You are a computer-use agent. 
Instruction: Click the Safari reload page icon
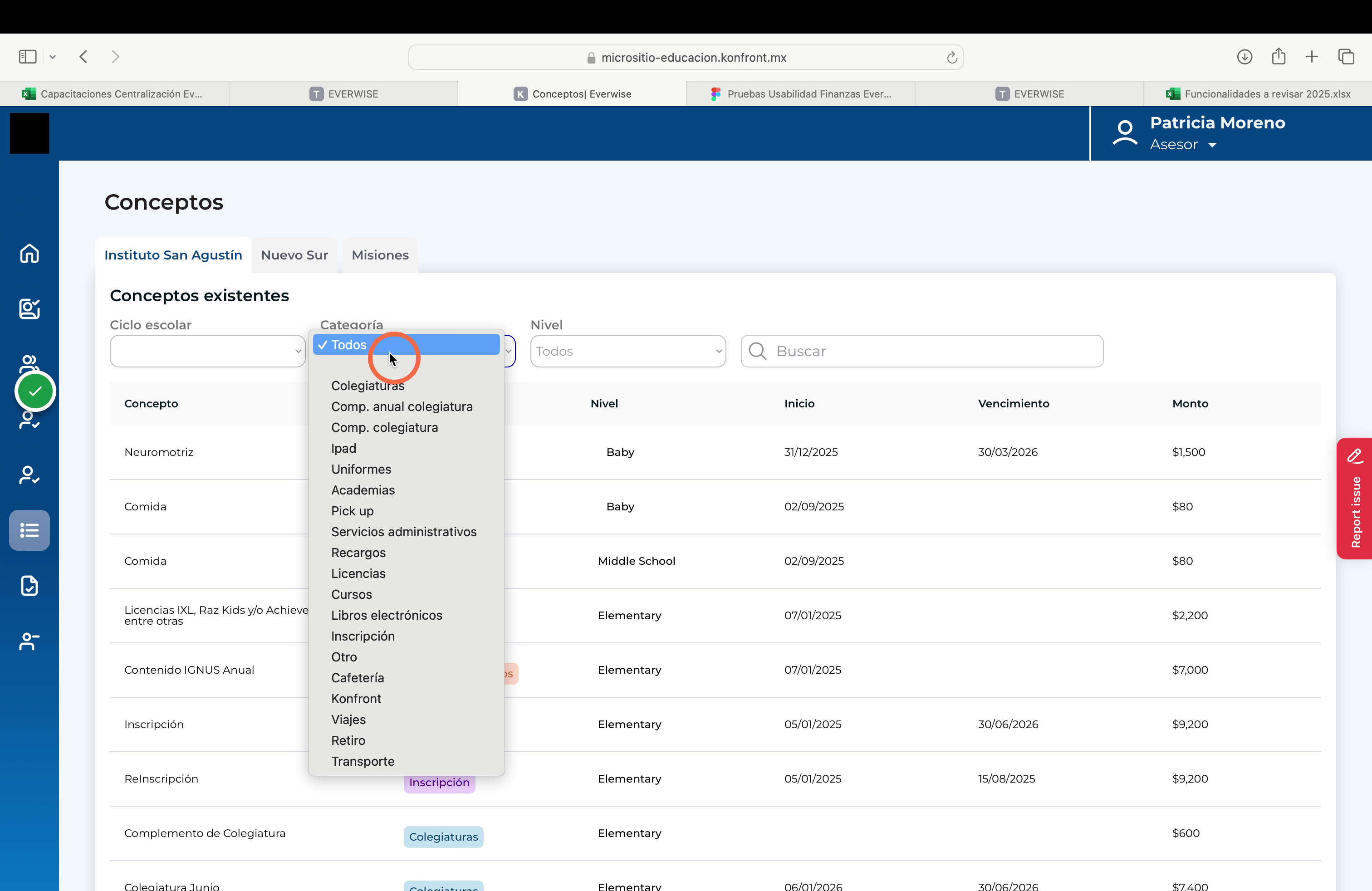click(x=952, y=58)
